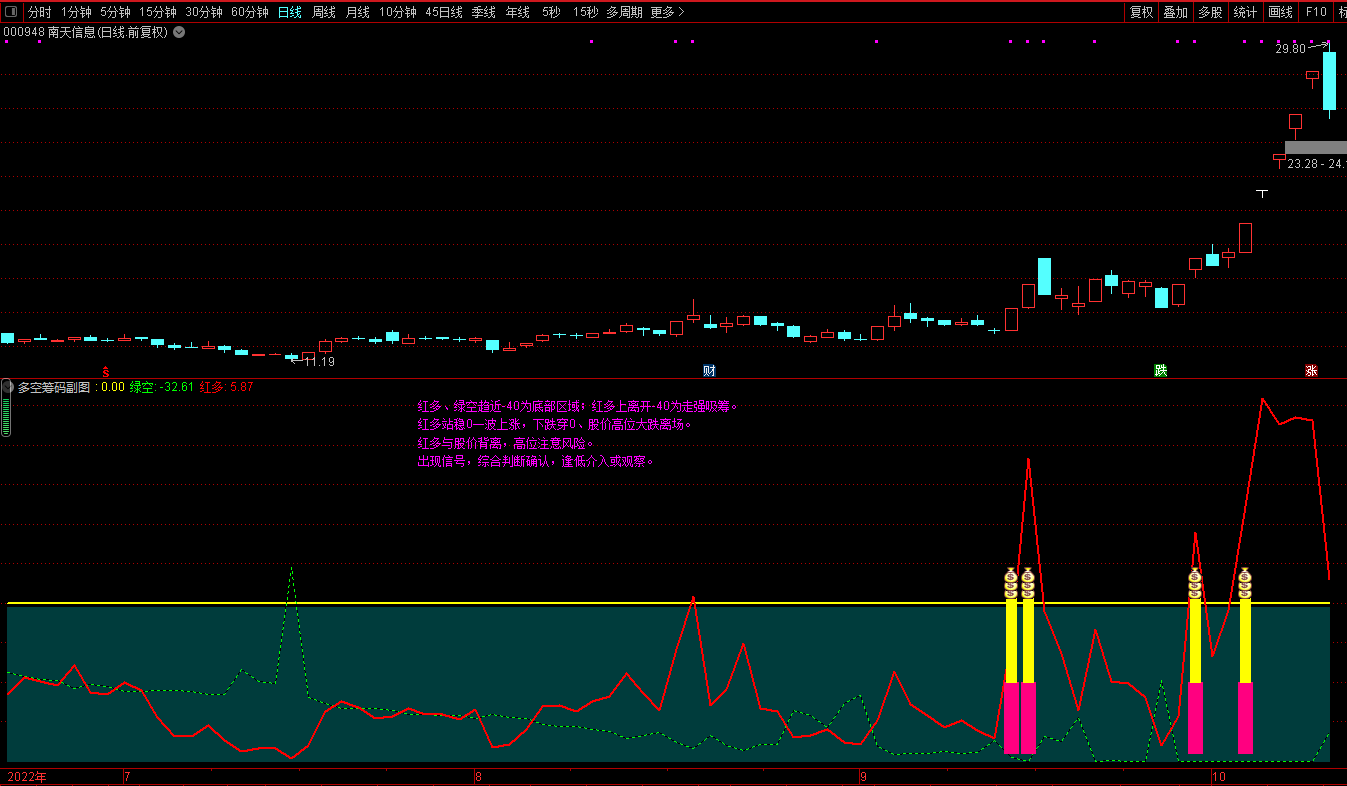Viewport: 1347px width, 786px height.
Task: Click the 红多: 5.87 value
Action: [227, 387]
